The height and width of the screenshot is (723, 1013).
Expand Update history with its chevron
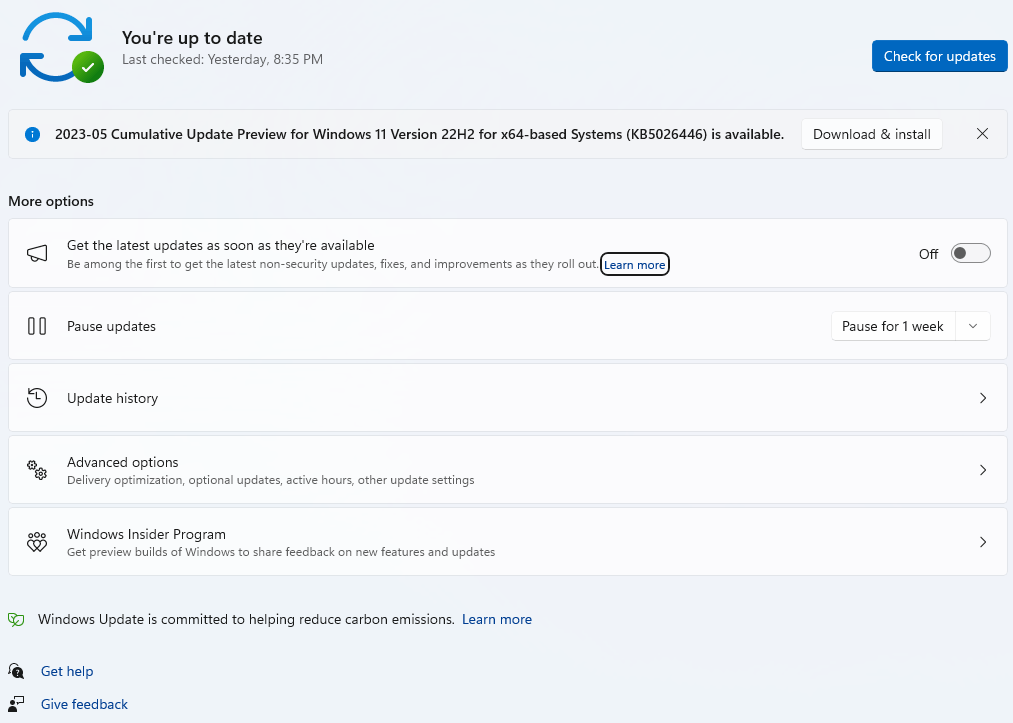pos(983,398)
